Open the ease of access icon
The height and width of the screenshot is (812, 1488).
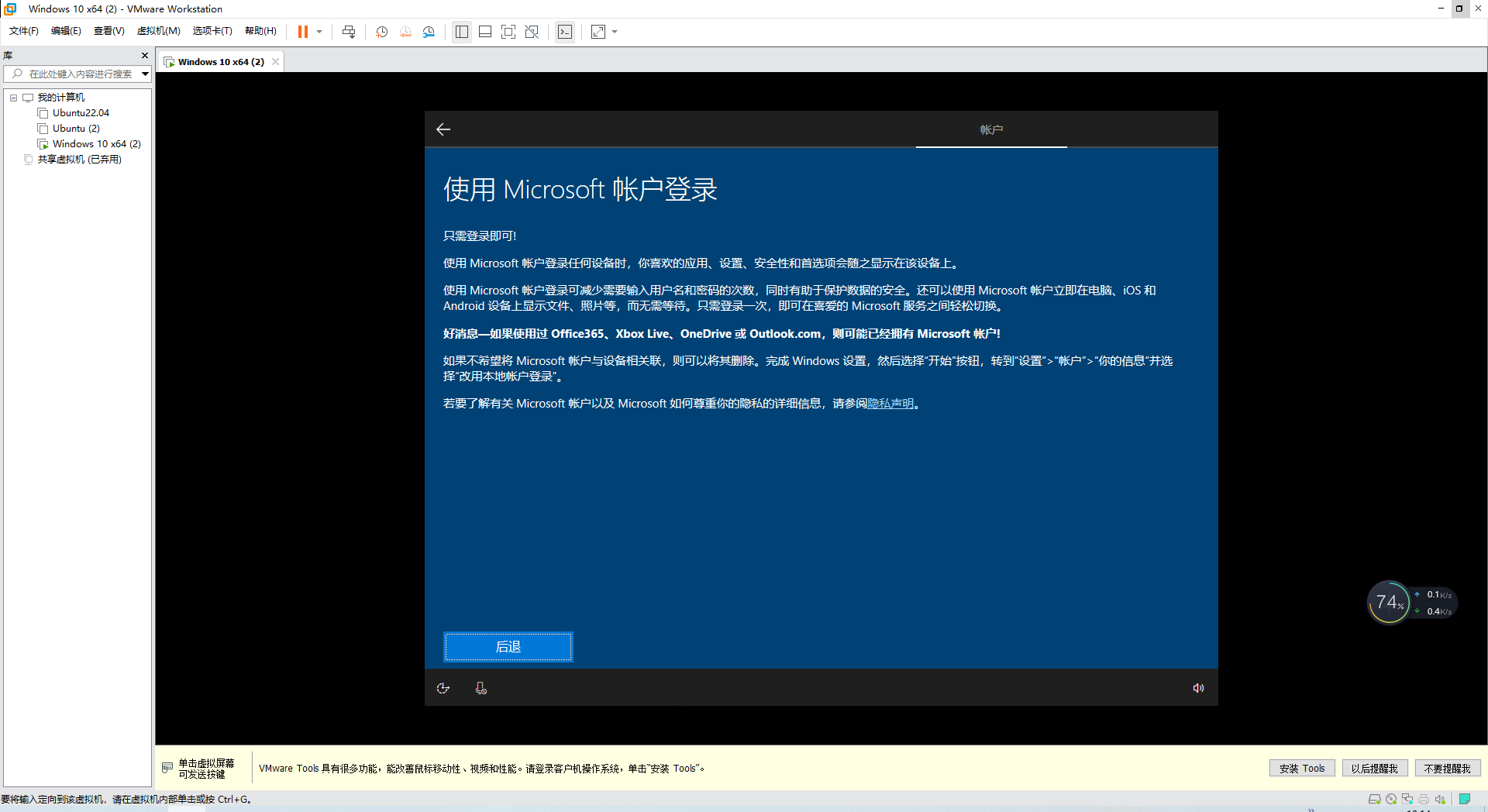[x=443, y=688]
